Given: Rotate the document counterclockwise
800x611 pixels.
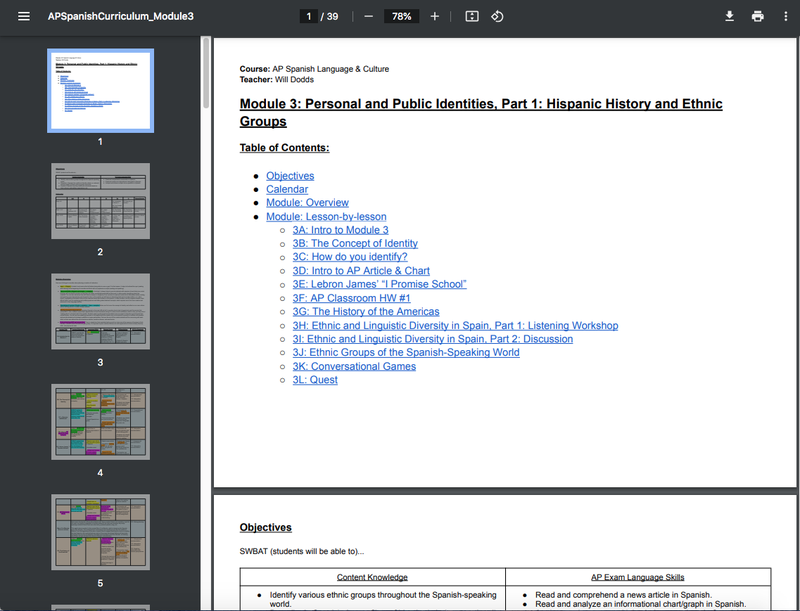Looking at the screenshot, I should coord(497,17).
